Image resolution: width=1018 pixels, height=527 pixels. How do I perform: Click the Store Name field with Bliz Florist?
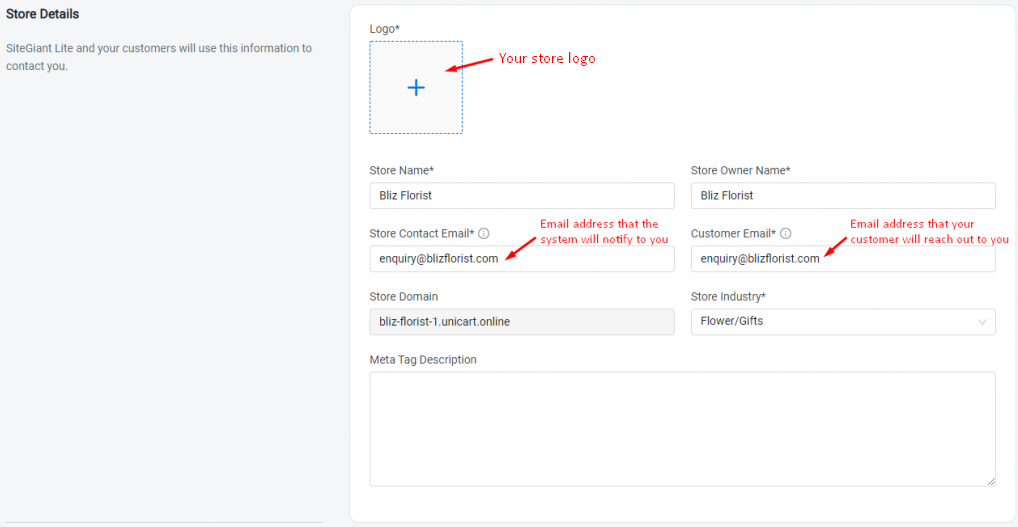pos(521,195)
